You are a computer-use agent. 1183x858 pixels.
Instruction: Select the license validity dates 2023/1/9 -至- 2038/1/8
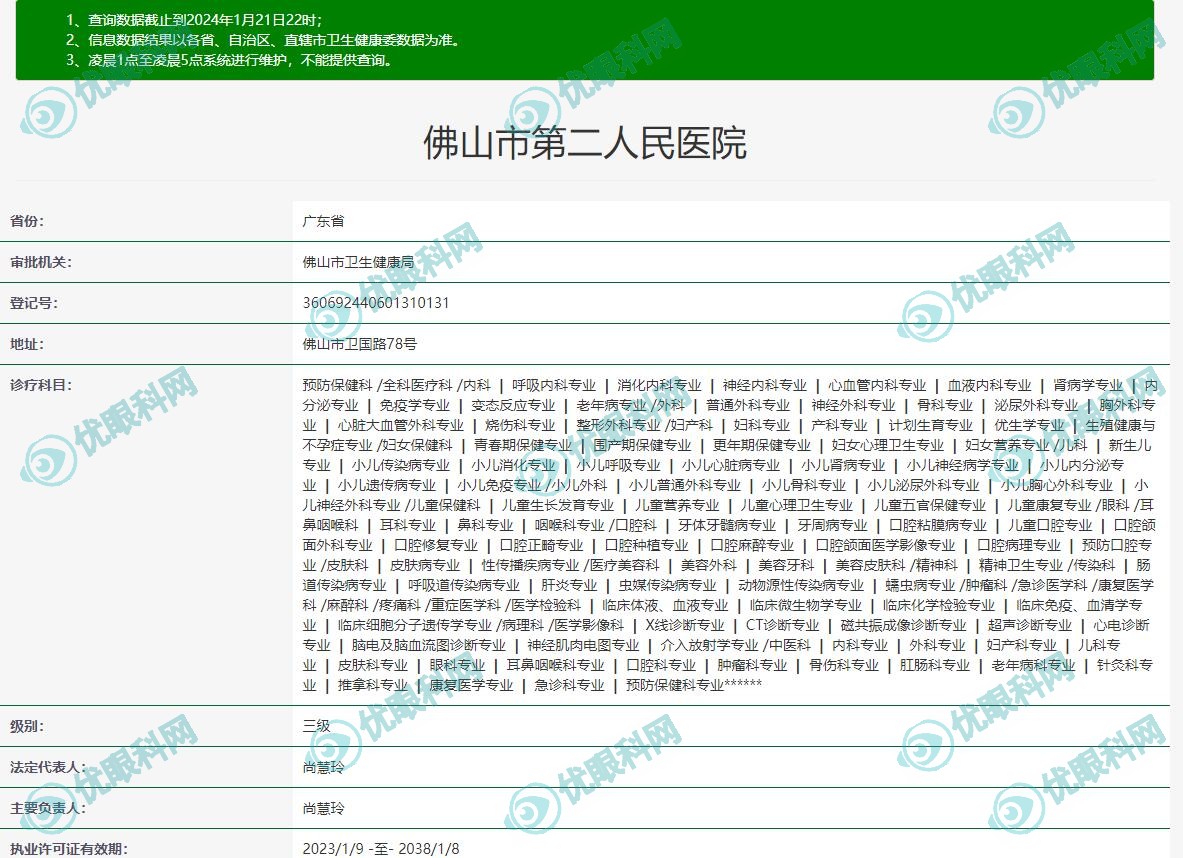tap(381, 848)
